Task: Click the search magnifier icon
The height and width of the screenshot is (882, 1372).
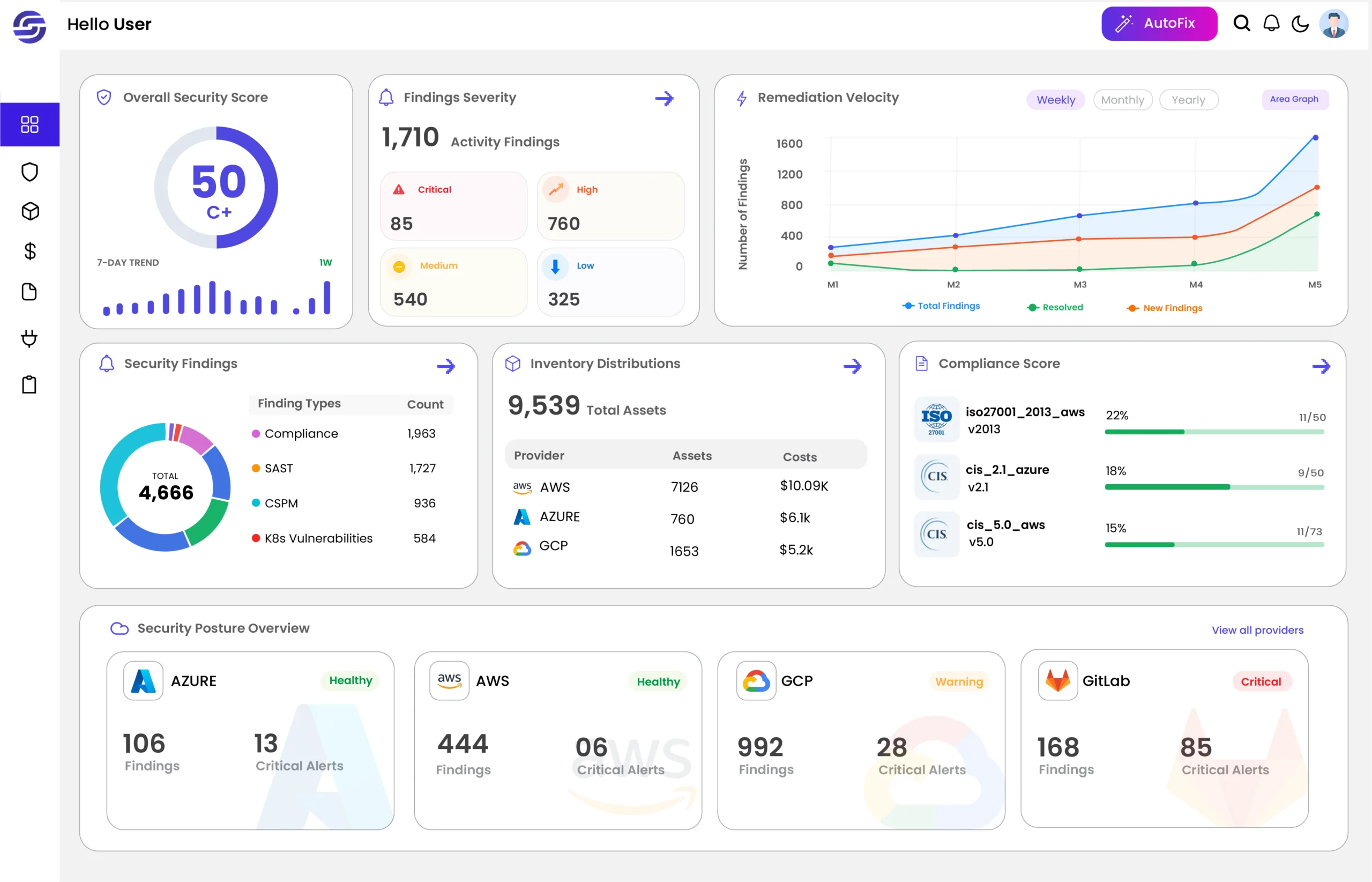Action: (1241, 24)
